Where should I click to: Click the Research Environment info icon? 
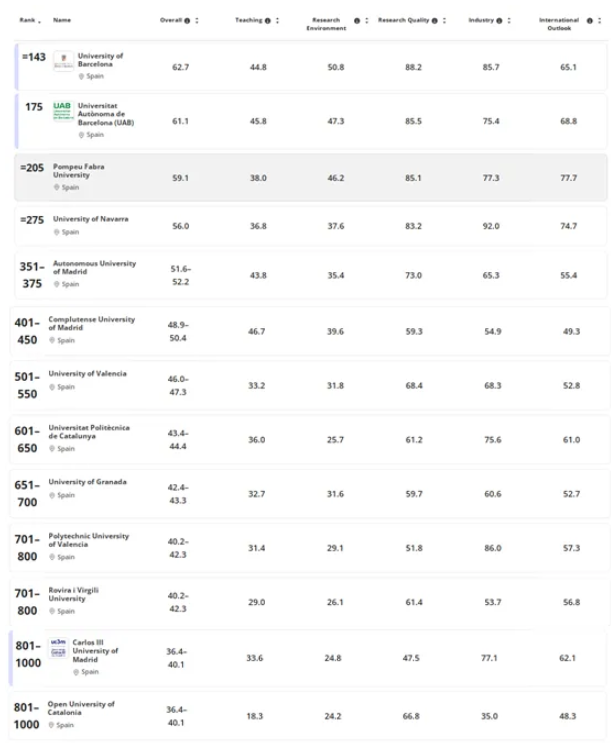[x=357, y=20]
